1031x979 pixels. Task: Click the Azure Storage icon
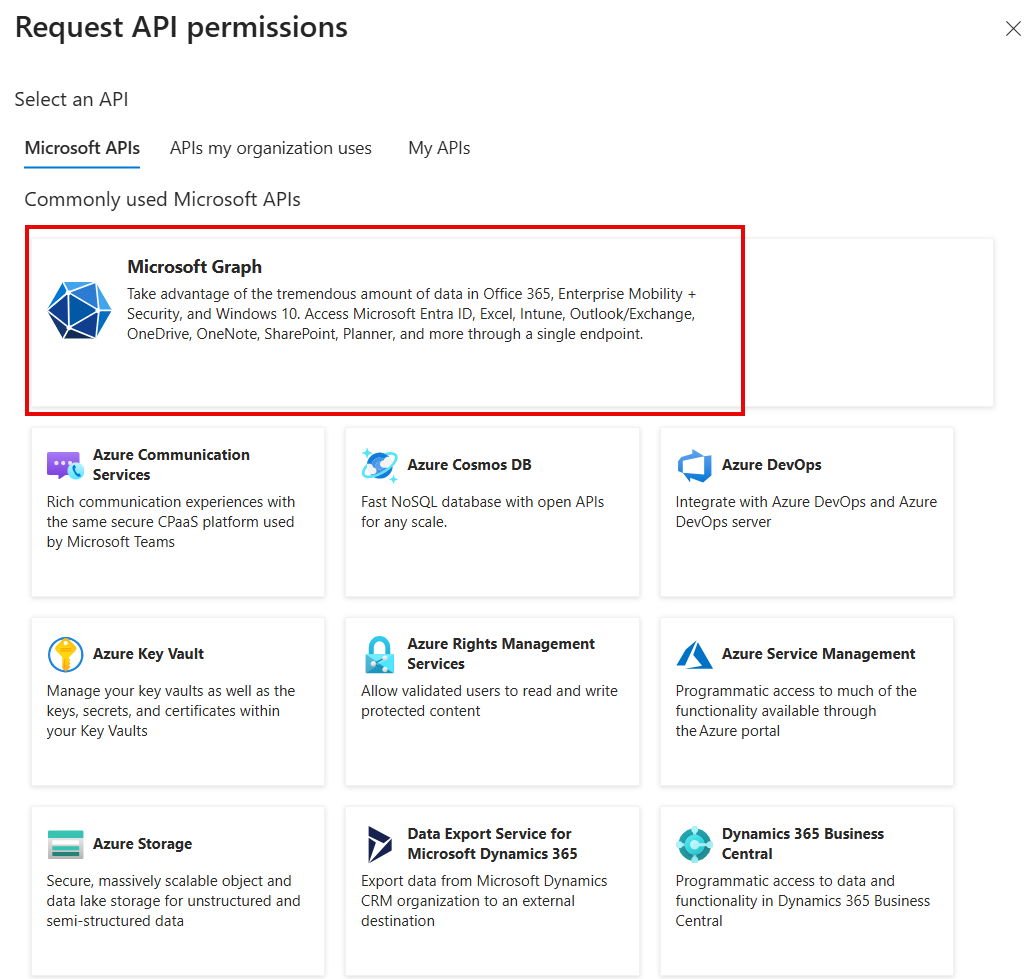click(65, 844)
